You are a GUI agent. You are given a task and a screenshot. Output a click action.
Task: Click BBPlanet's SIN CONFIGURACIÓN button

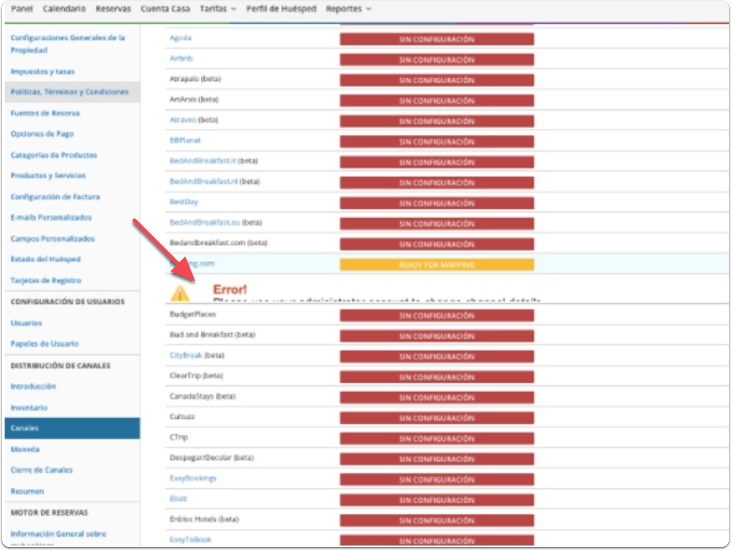pyautogui.click(x=437, y=142)
